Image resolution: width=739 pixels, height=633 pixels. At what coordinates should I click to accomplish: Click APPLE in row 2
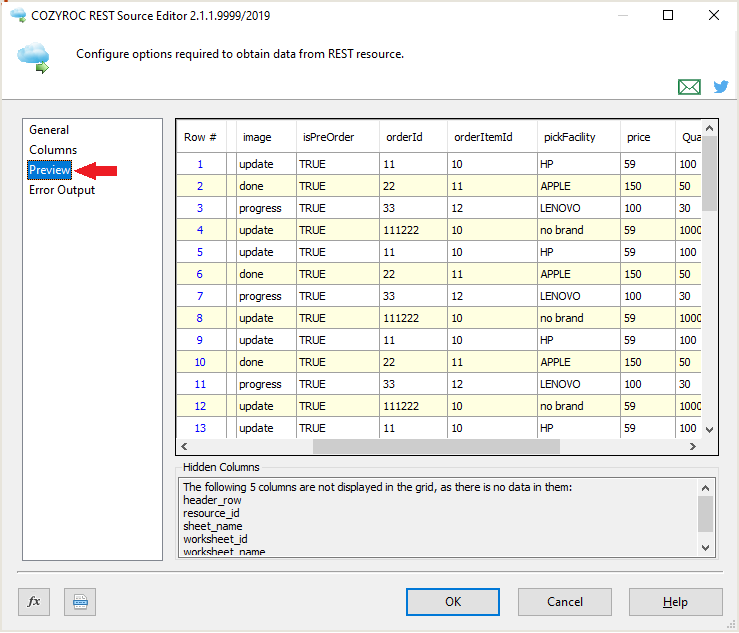(x=579, y=186)
